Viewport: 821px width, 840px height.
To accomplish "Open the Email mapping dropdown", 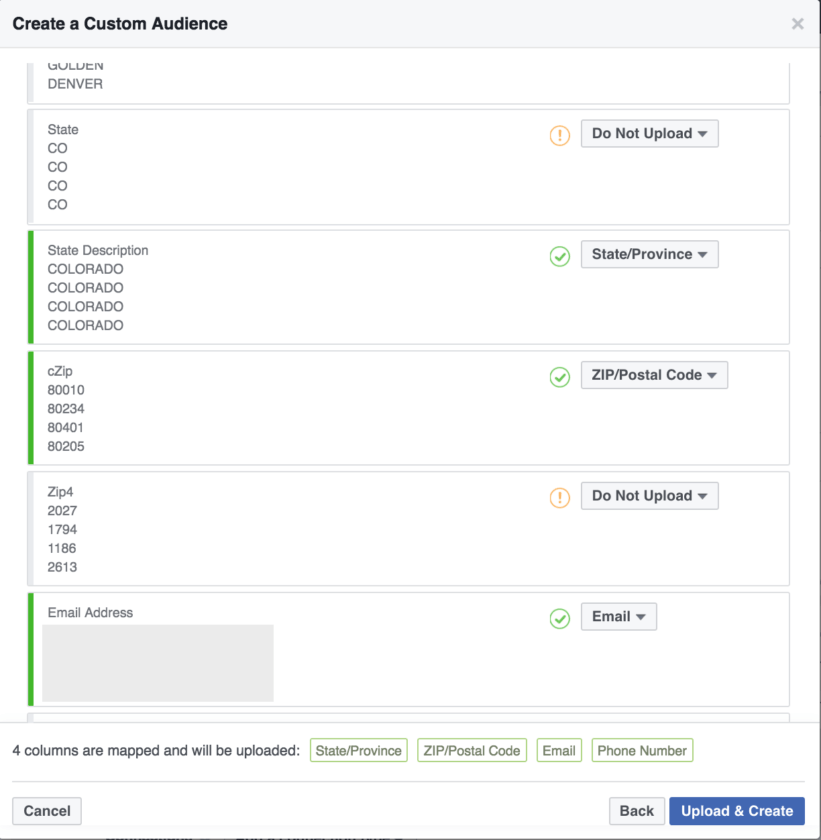I will pyautogui.click(x=618, y=616).
